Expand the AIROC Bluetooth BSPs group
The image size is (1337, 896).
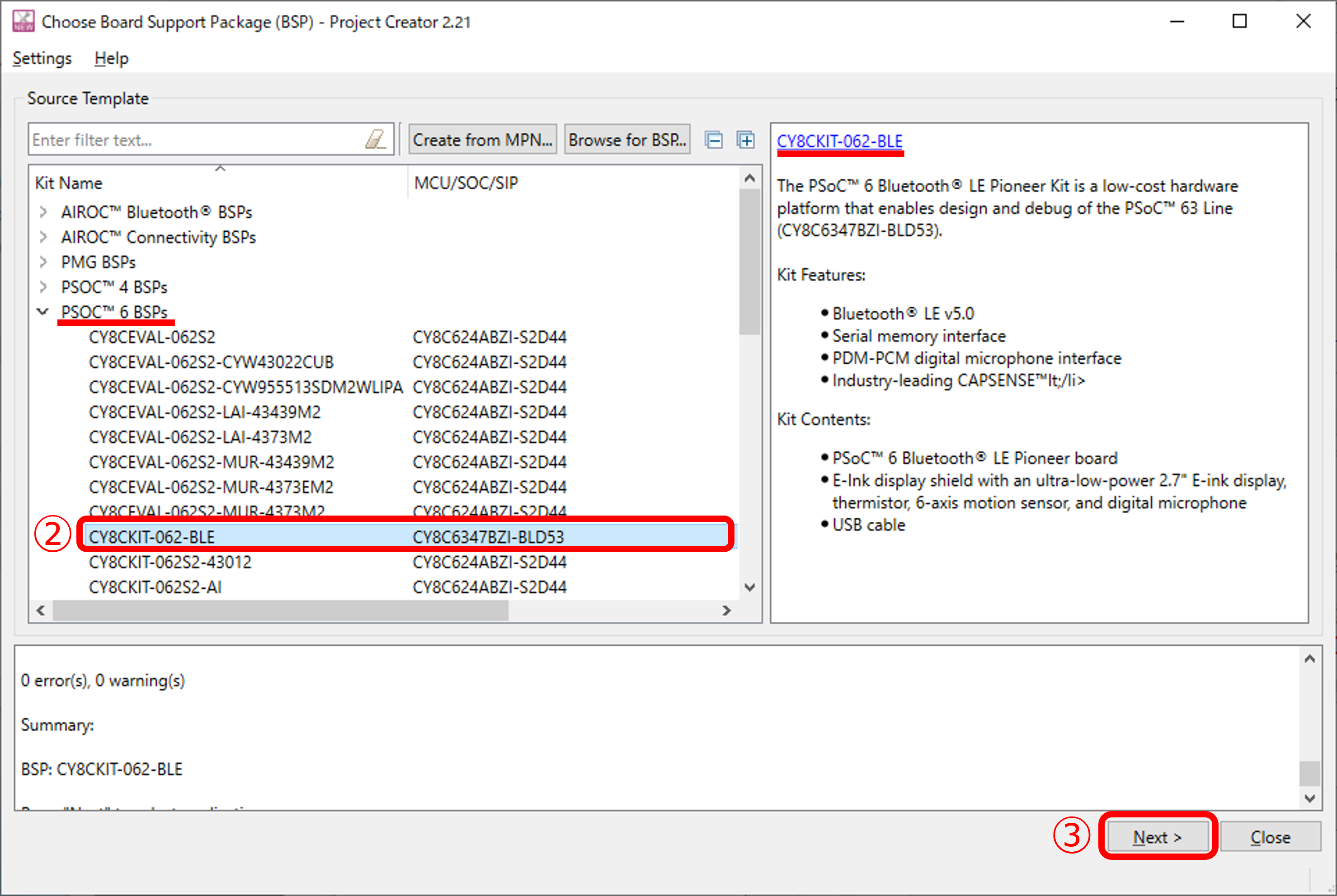tap(43, 212)
